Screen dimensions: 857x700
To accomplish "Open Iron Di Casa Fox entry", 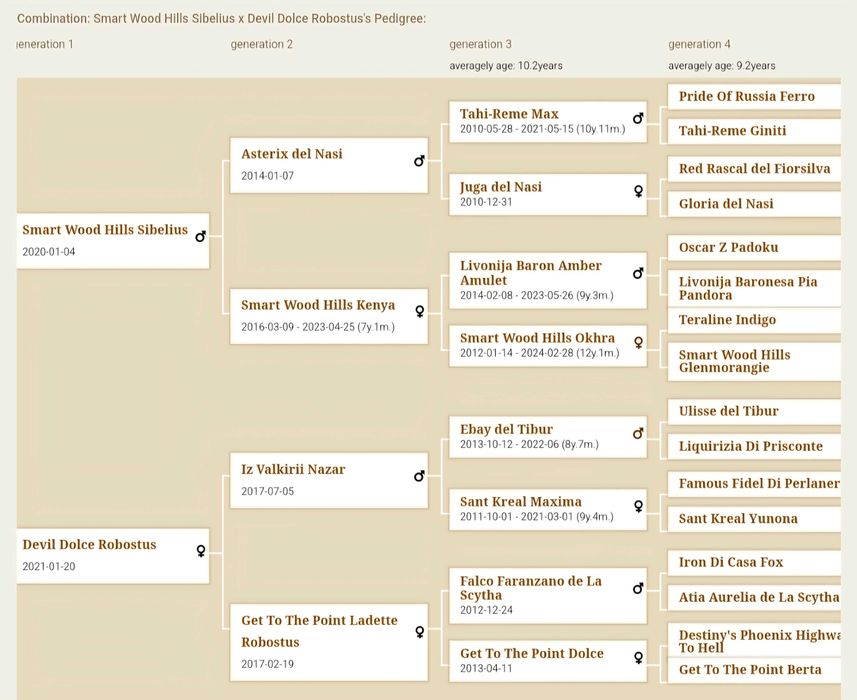I will pyautogui.click(x=731, y=562).
